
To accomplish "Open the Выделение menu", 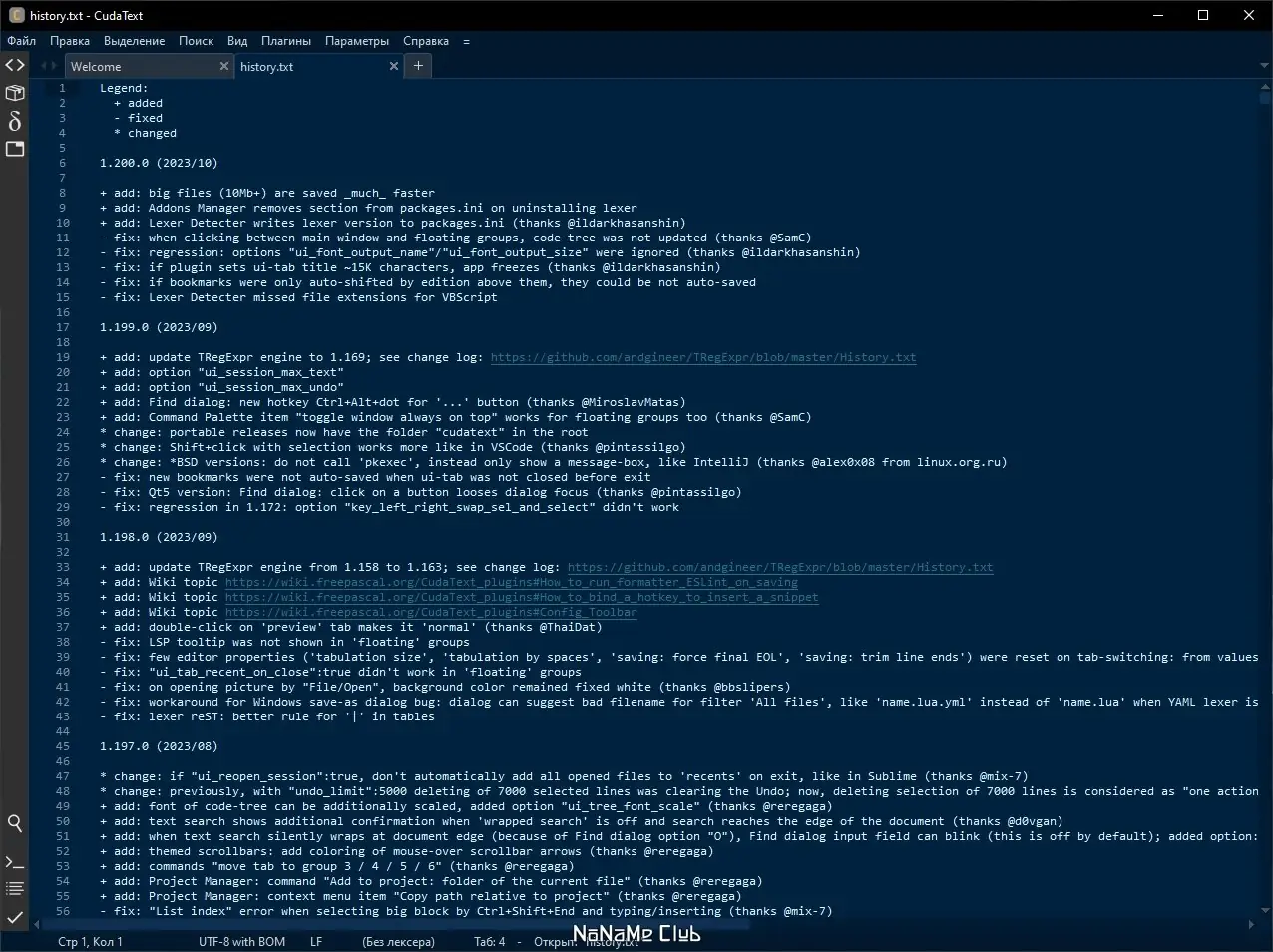I will coord(135,41).
